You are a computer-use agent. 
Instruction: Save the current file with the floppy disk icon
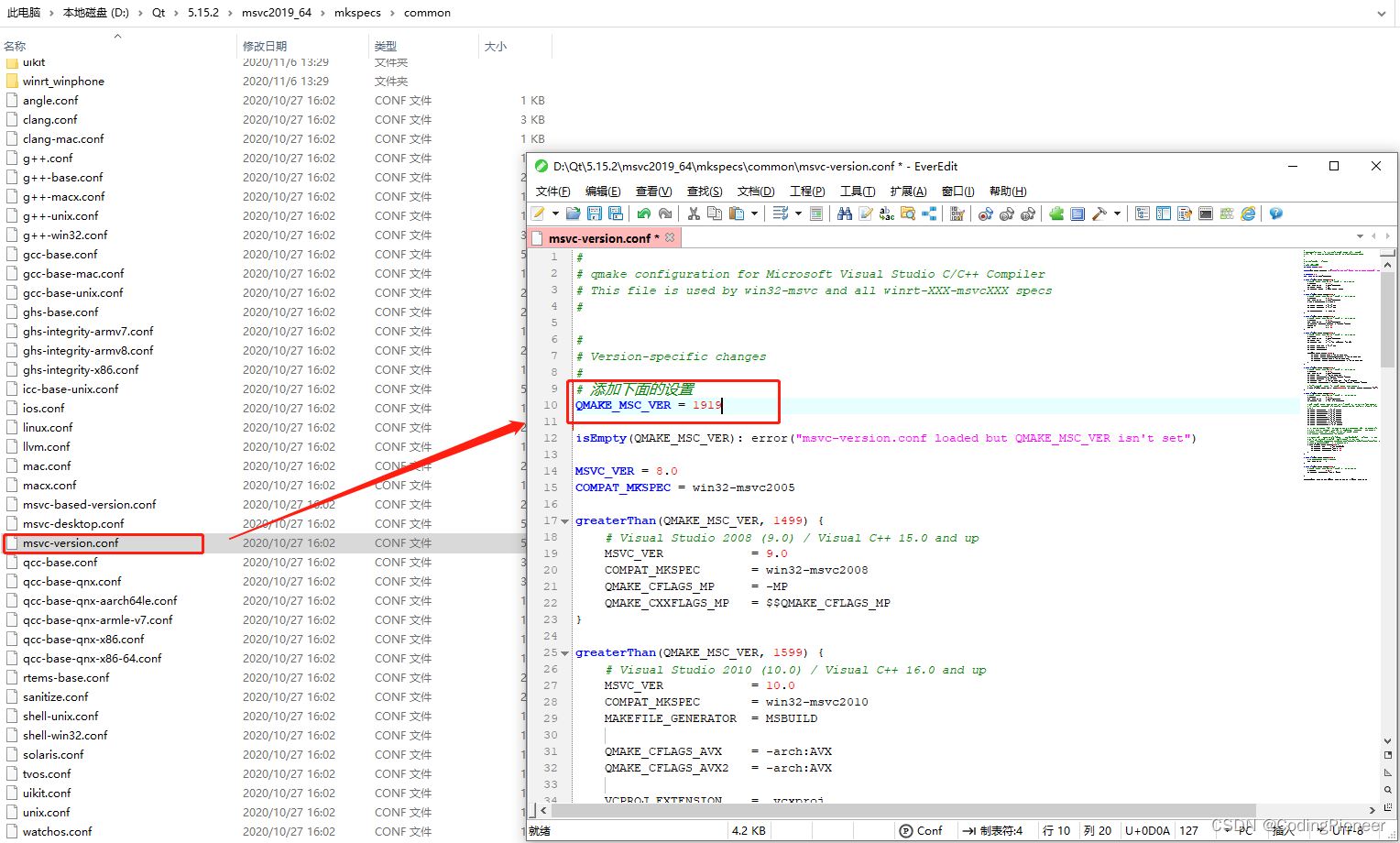(x=595, y=213)
